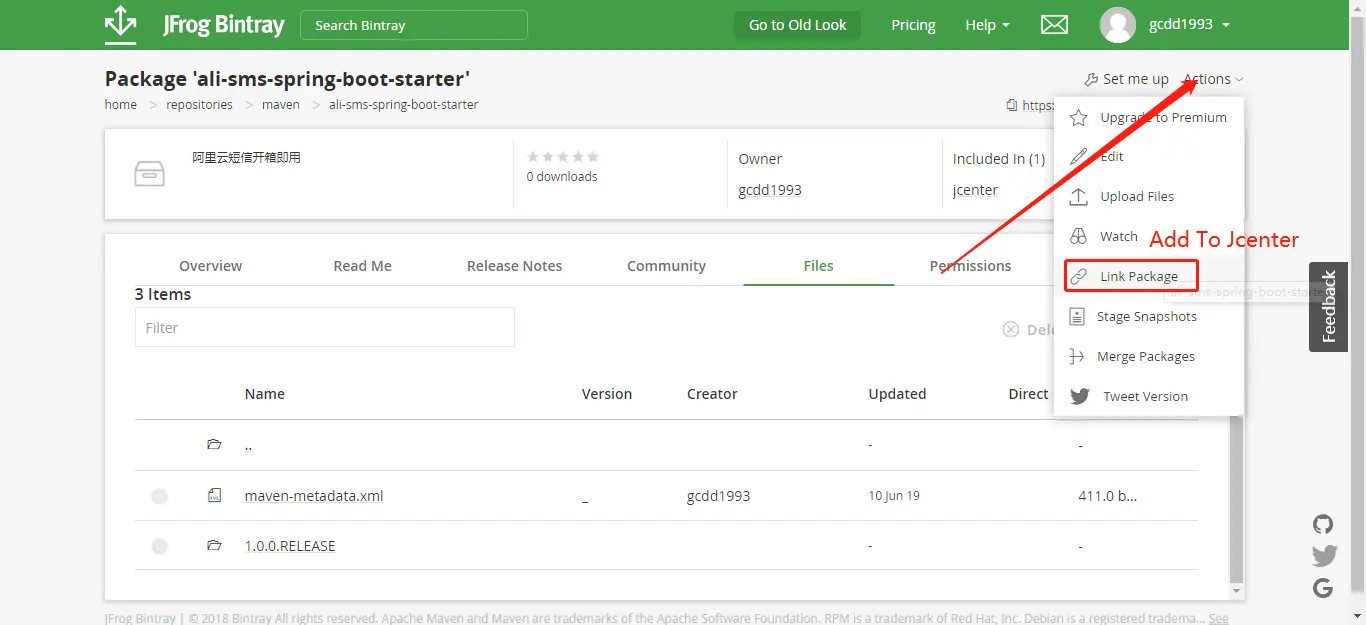The height and width of the screenshot is (625, 1366).
Task: Go to maven breadcrumb link
Action: (281, 105)
